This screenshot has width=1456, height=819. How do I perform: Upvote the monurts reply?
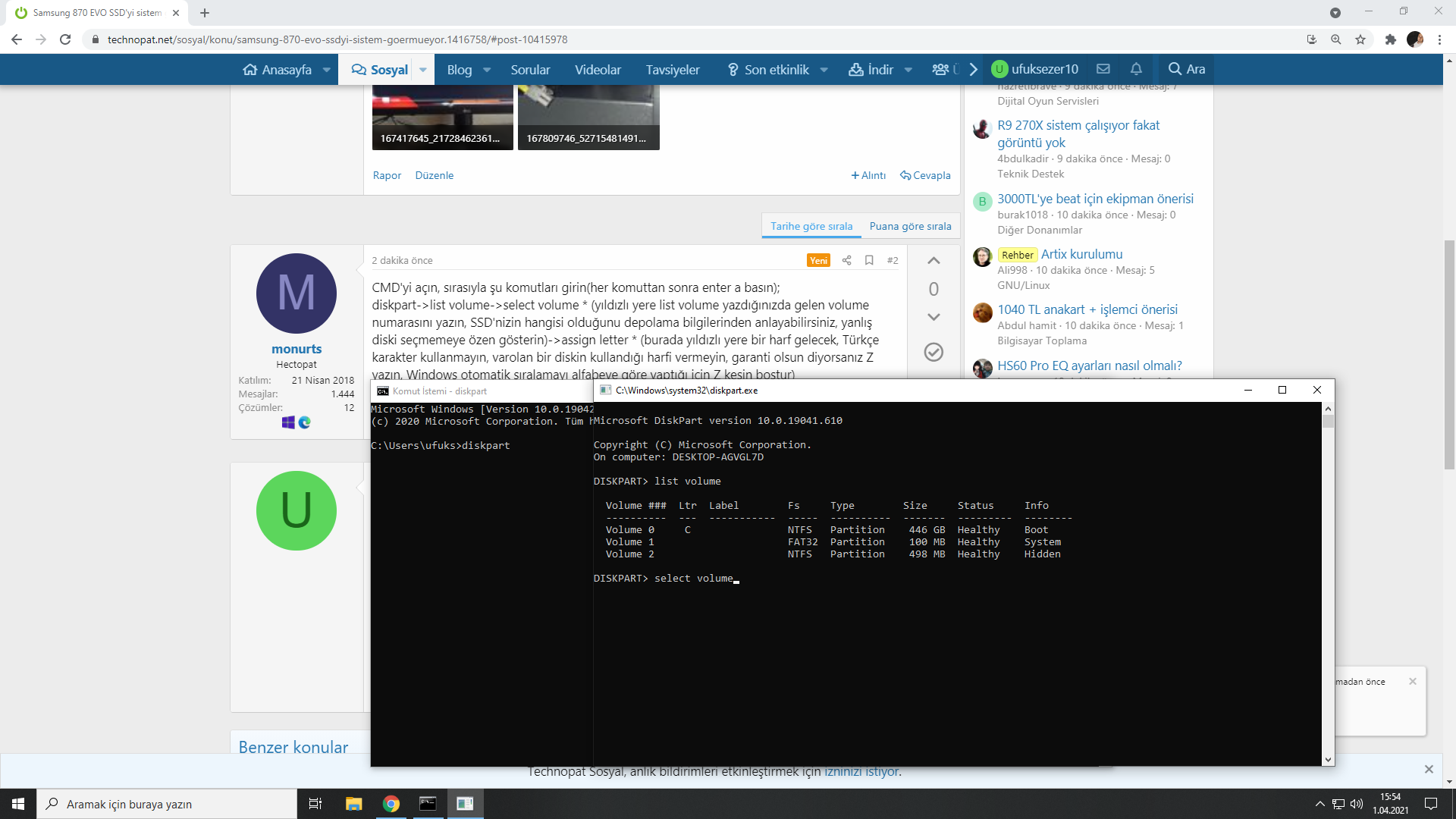click(934, 261)
